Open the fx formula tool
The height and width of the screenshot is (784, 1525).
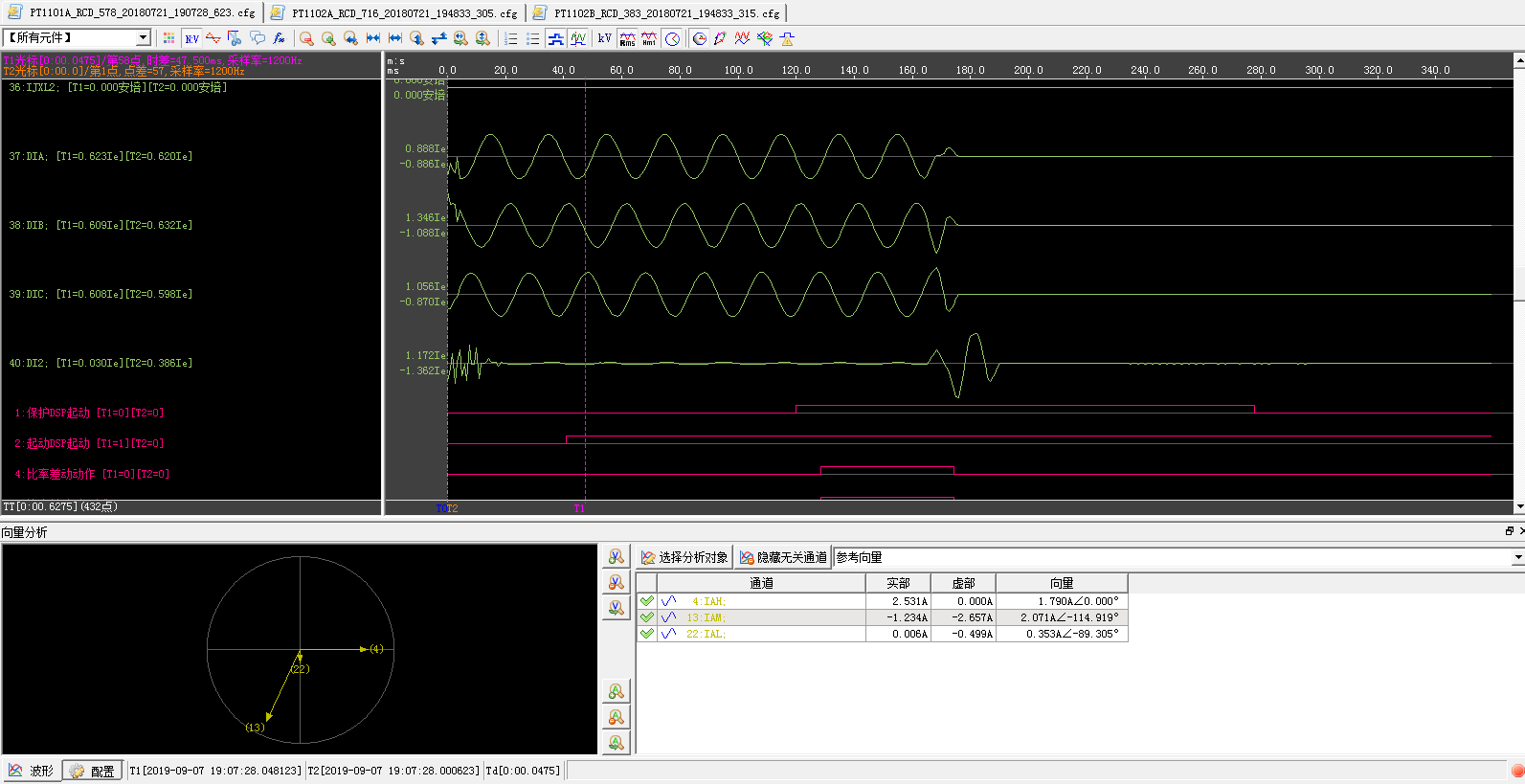[x=279, y=38]
